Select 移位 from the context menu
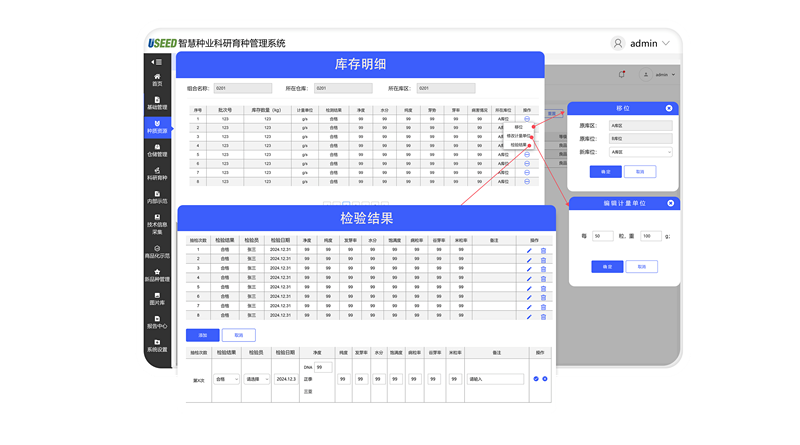The width and height of the screenshot is (800, 445). tap(518, 127)
